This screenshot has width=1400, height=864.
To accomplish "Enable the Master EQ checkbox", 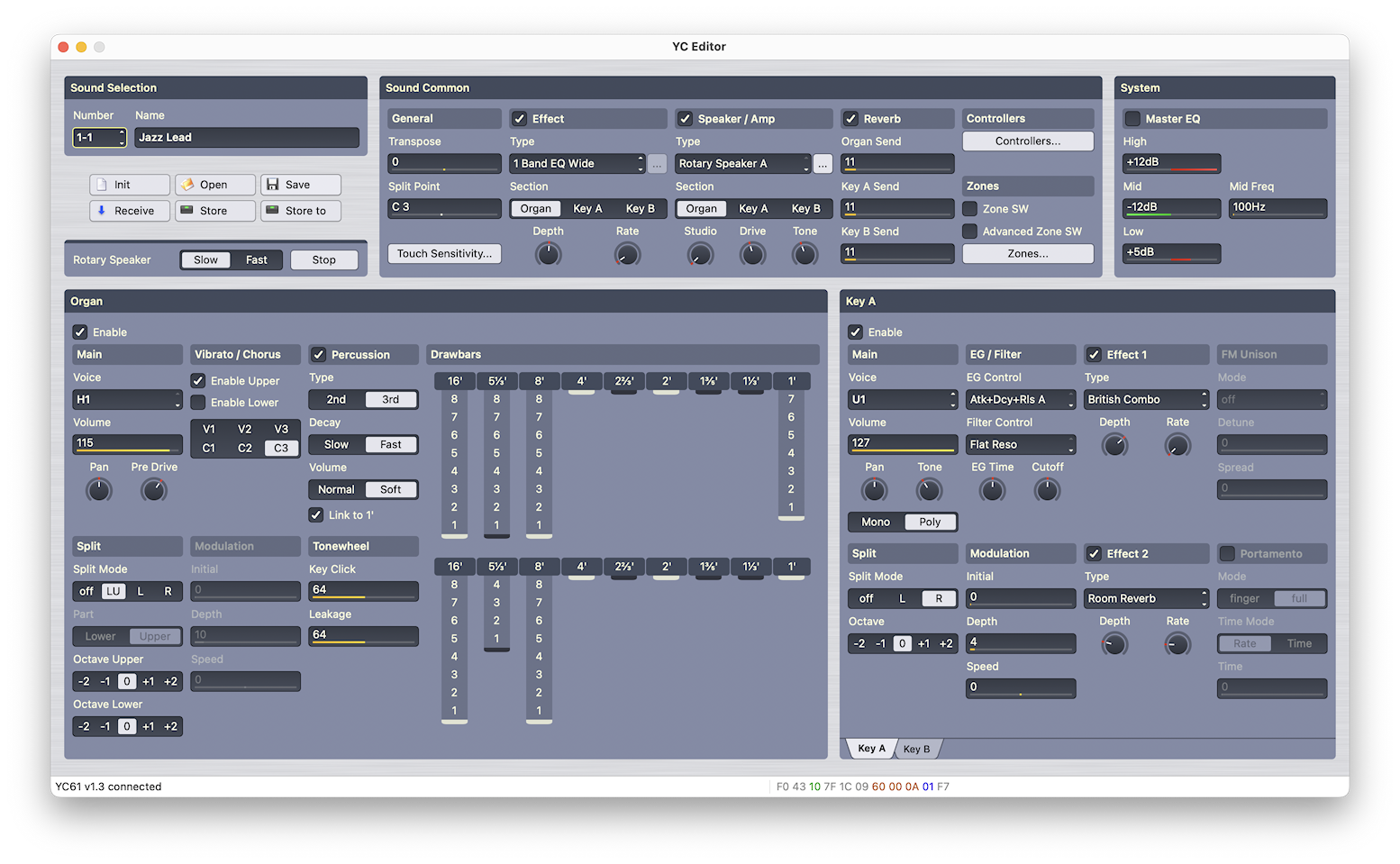I will pos(1133,119).
